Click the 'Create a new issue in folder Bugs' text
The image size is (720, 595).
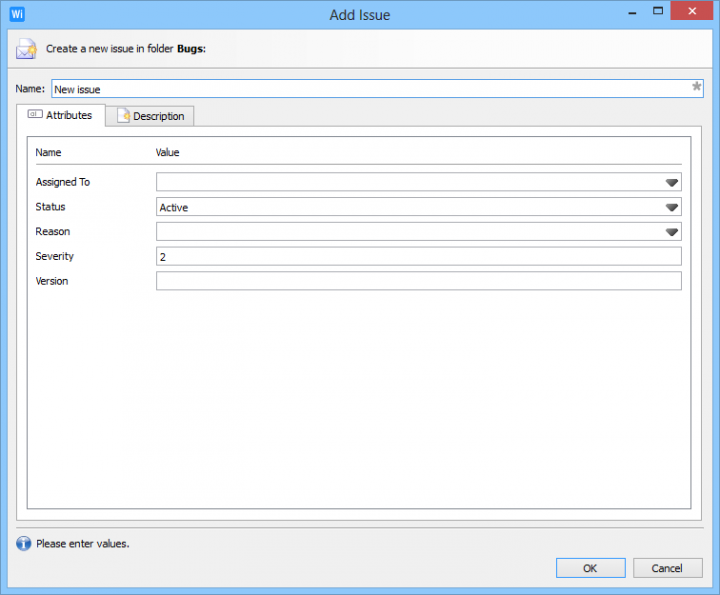pyautogui.click(x=125, y=49)
